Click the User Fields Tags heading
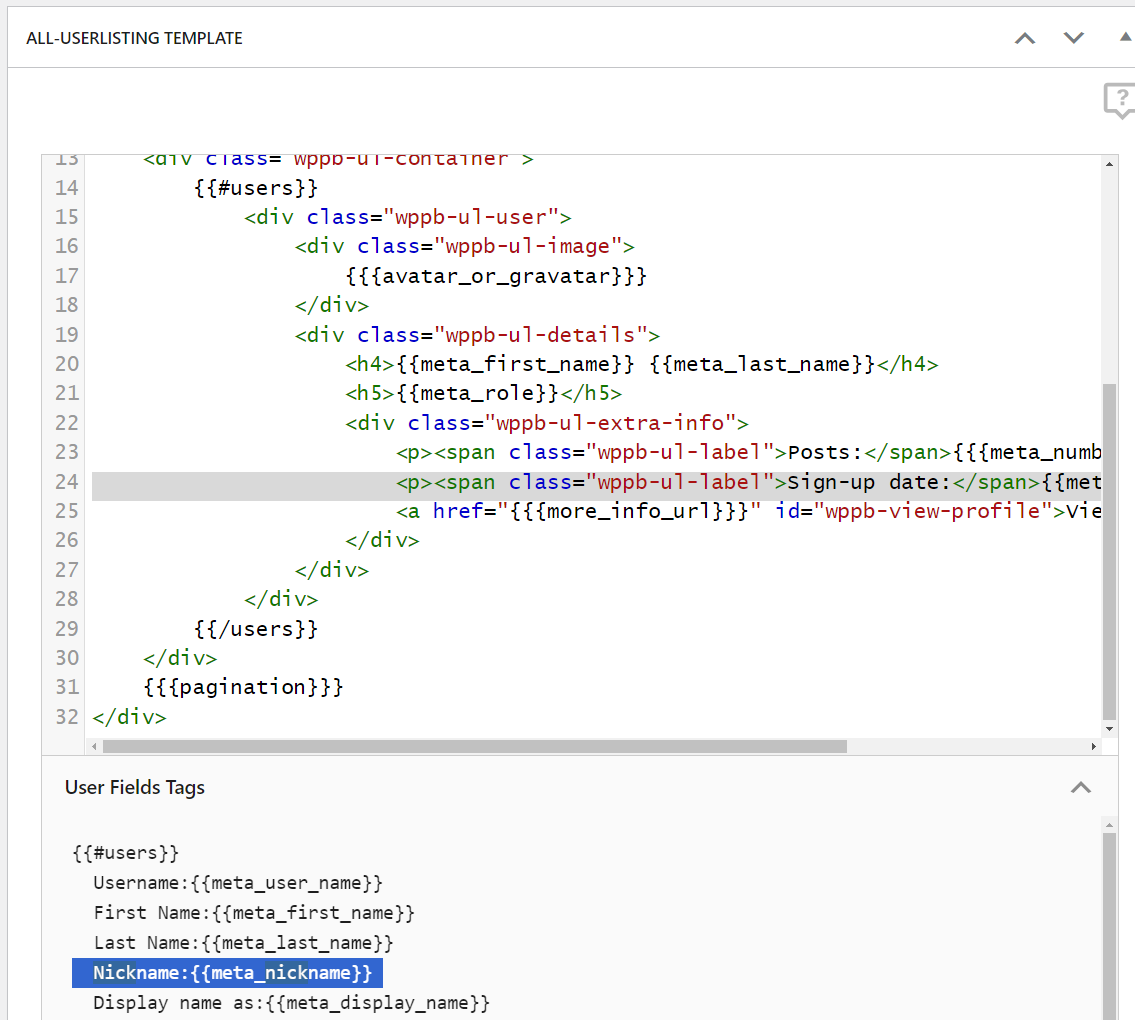Screen dimensions: 1135x1020 135,788
